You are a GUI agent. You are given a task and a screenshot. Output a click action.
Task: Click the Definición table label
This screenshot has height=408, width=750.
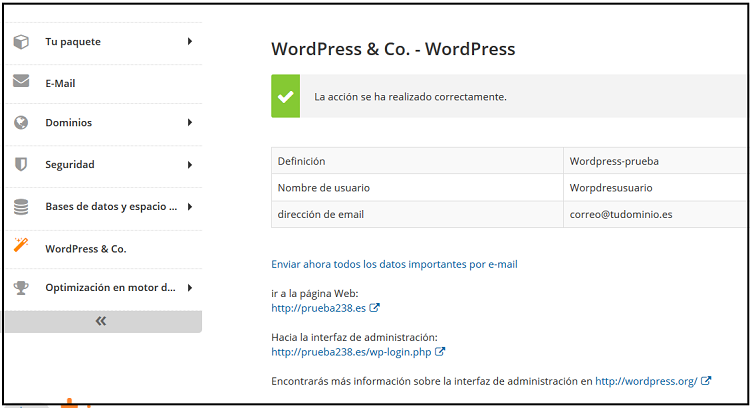pyautogui.click(x=301, y=161)
